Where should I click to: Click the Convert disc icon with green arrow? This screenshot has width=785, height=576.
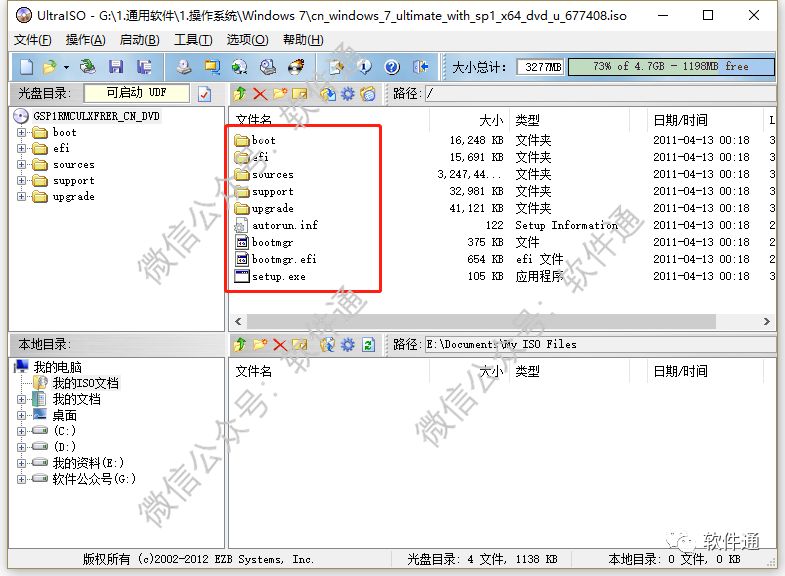(240, 67)
